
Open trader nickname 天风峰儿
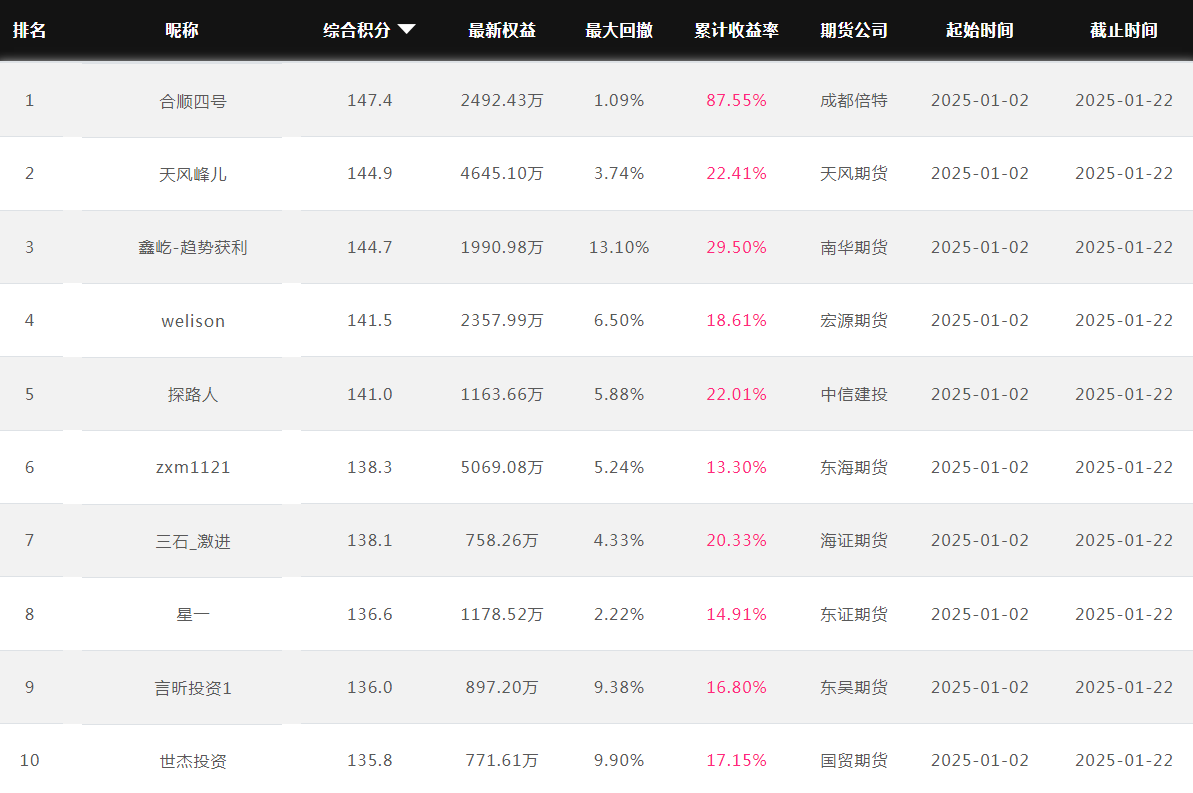coord(193,174)
